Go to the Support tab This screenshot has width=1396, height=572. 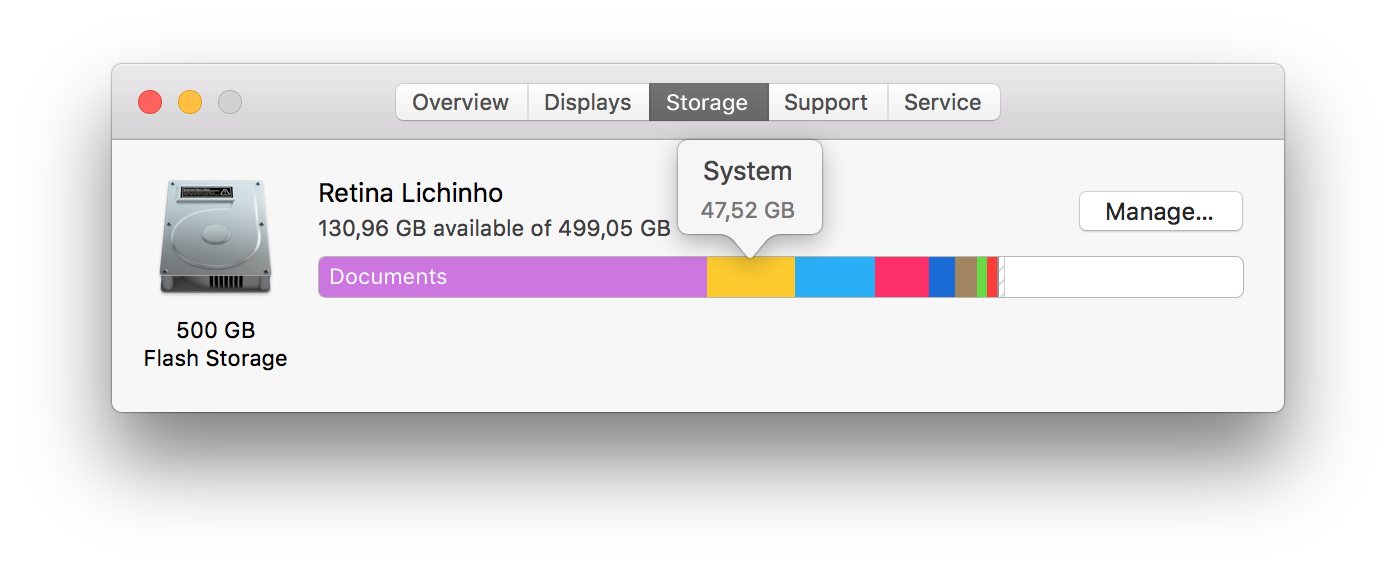(x=826, y=102)
